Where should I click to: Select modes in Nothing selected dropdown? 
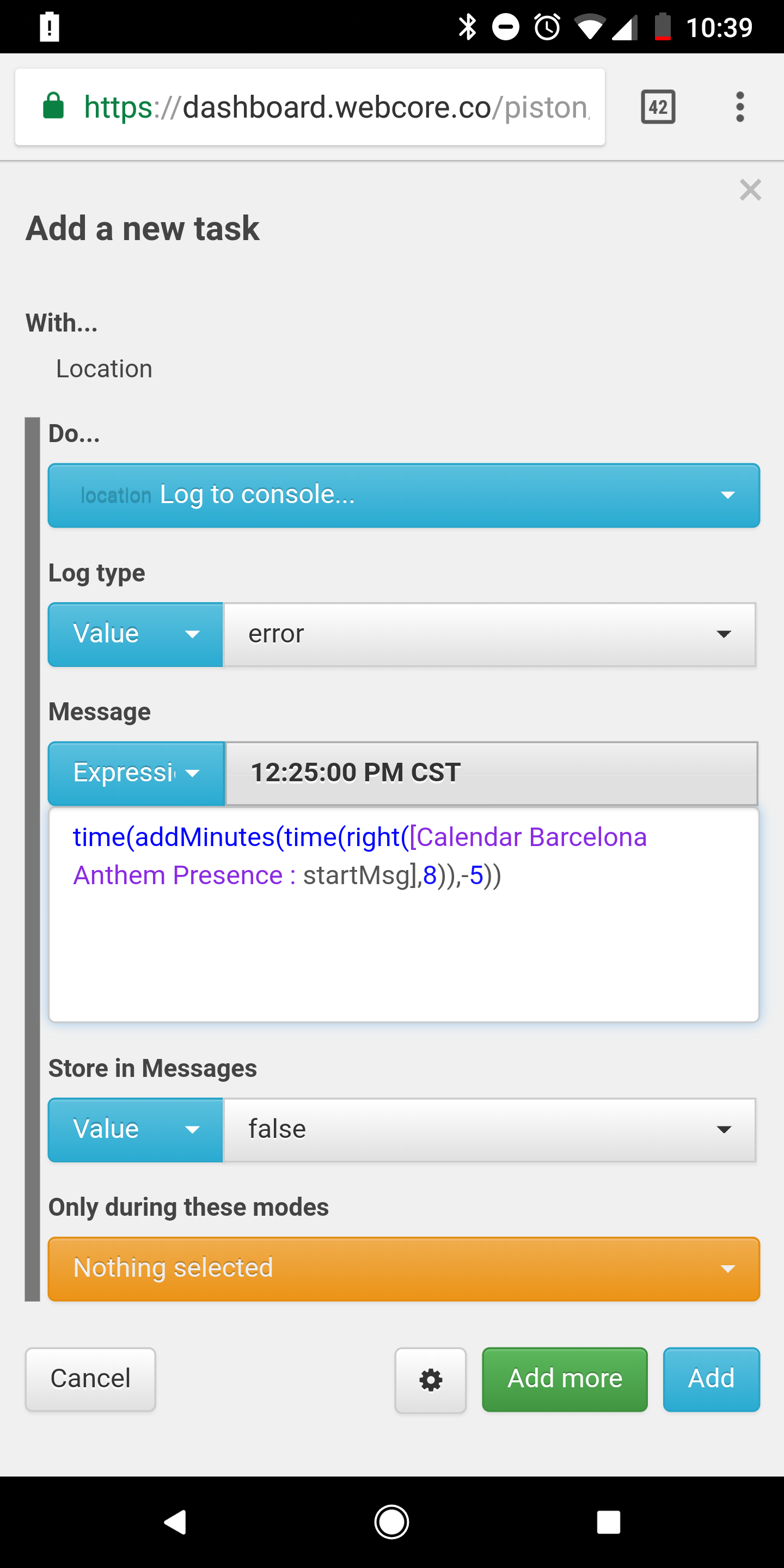pos(403,1269)
